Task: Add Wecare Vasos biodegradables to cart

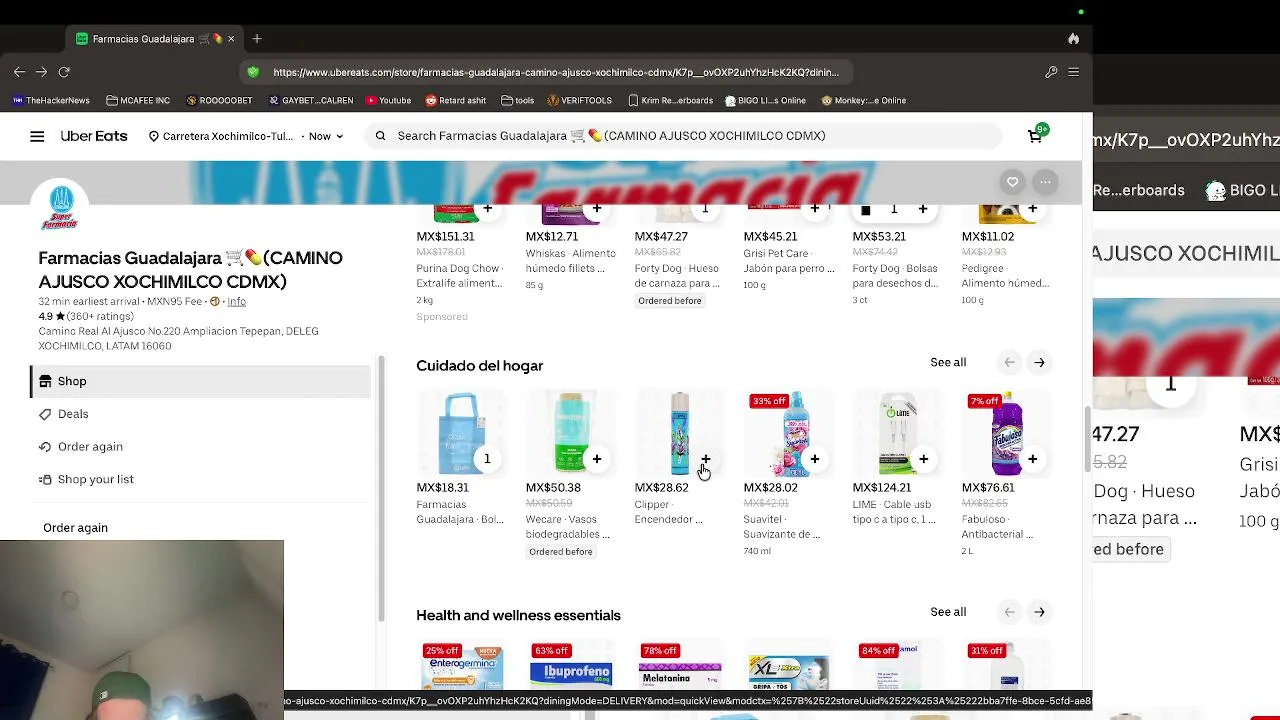Action: coord(596,459)
